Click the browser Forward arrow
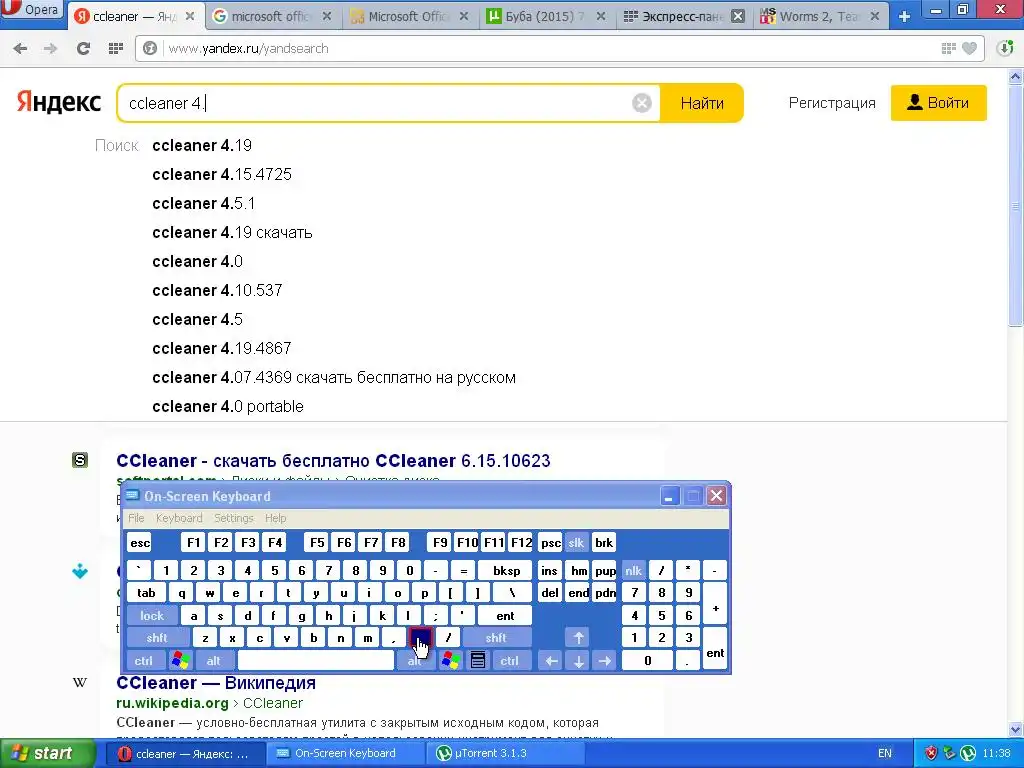Screen dimensions: 1024x768 click(50, 48)
